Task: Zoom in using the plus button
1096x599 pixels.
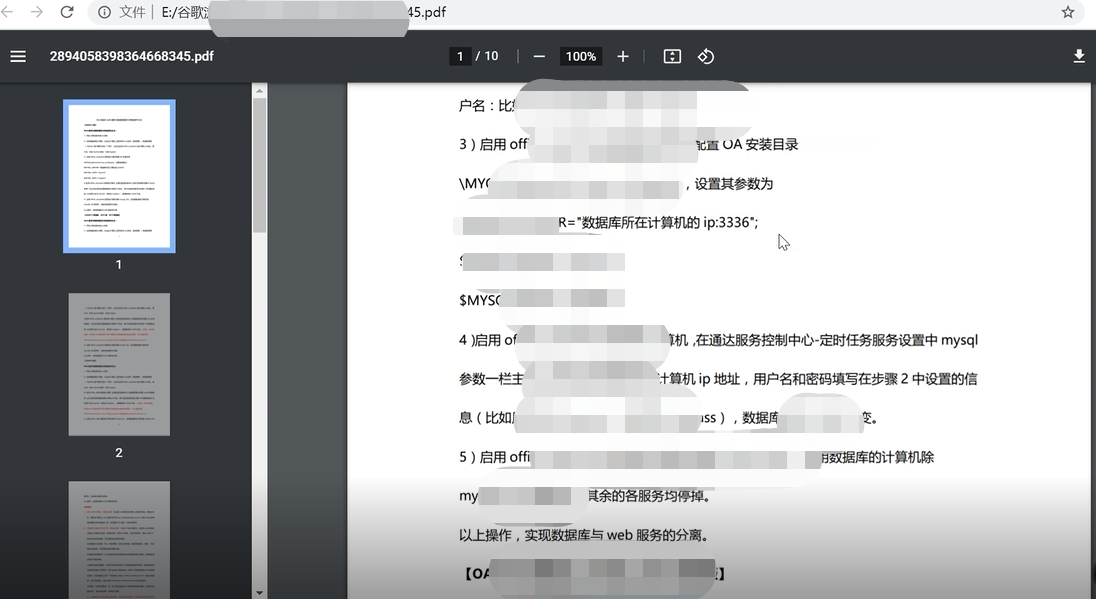Action: click(x=623, y=57)
